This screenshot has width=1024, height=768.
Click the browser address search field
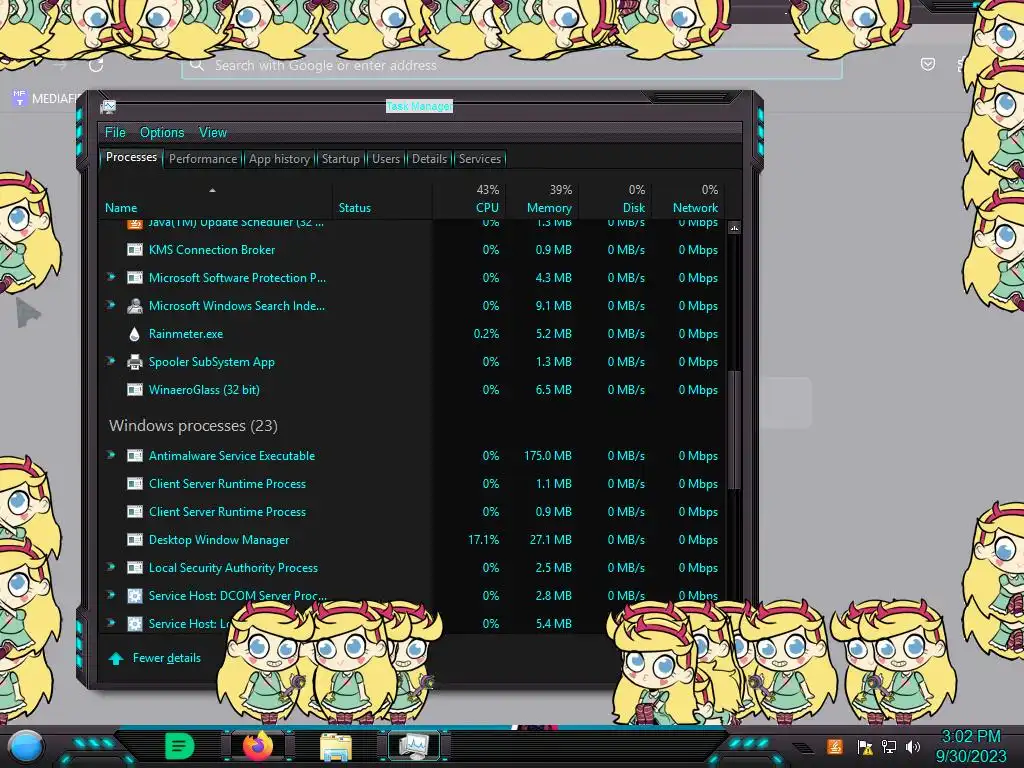click(512, 65)
